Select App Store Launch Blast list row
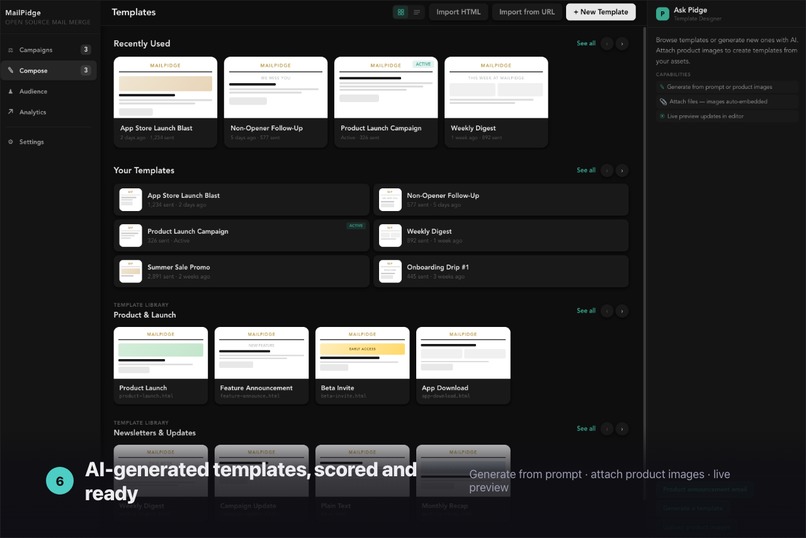This screenshot has height=538, width=806. (241, 199)
